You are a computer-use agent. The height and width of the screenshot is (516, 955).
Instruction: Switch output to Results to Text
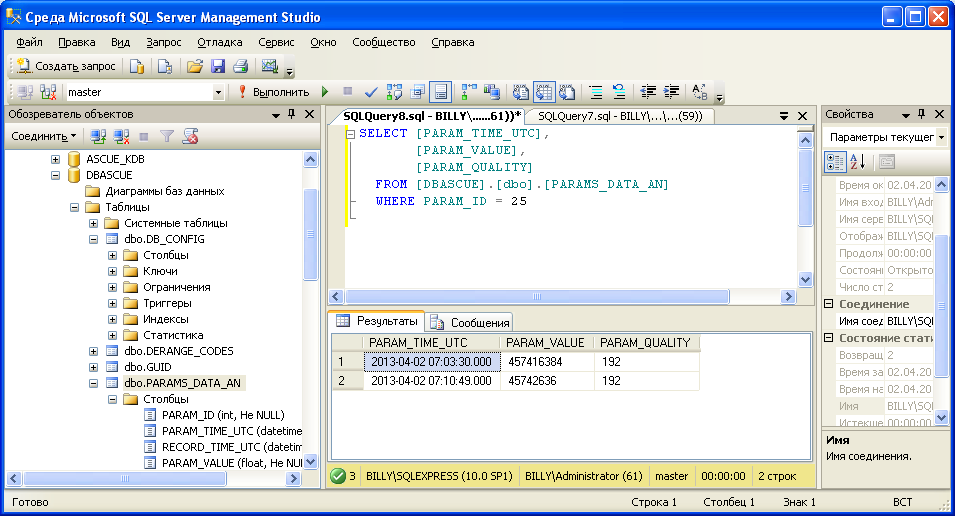point(521,92)
